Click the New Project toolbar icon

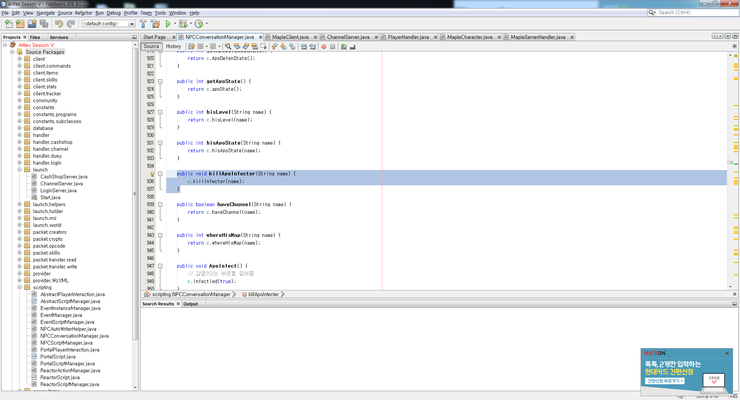click(20, 24)
